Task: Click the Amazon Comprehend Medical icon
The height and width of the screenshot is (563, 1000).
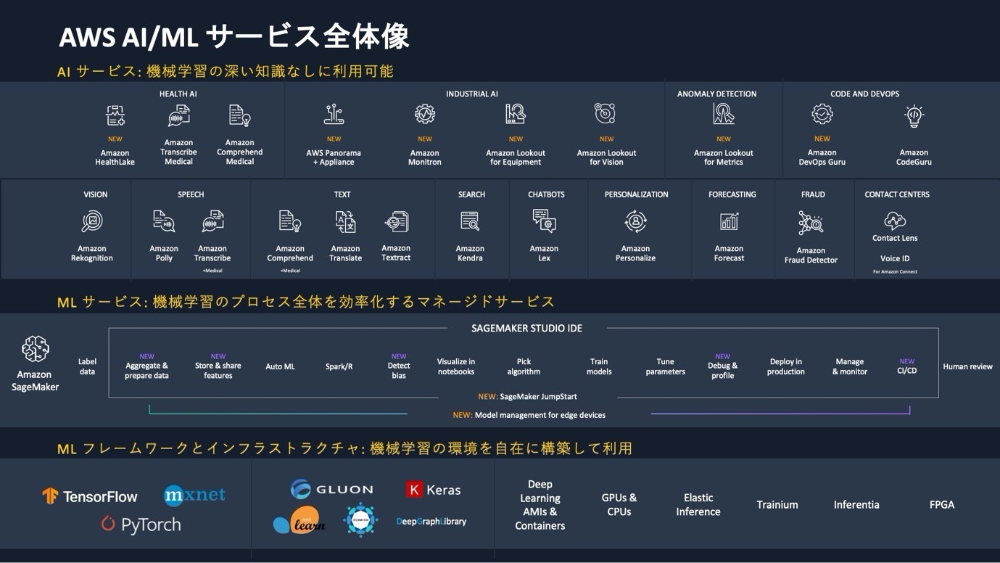Action: pyautogui.click(x=239, y=115)
